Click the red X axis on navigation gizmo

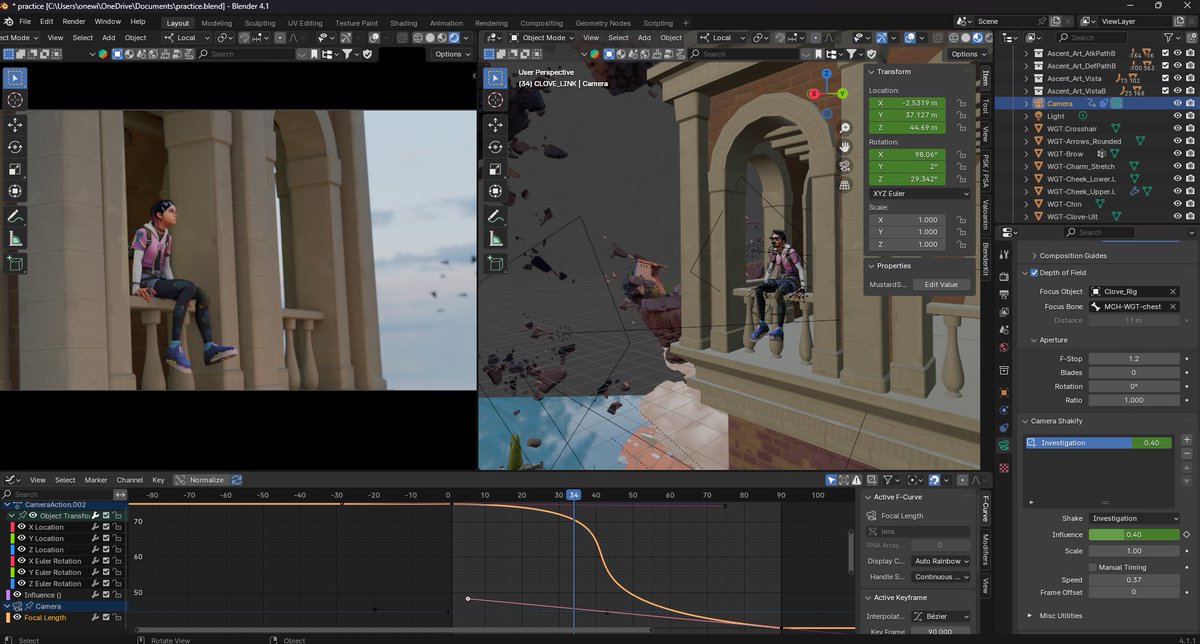coord(814,93)
